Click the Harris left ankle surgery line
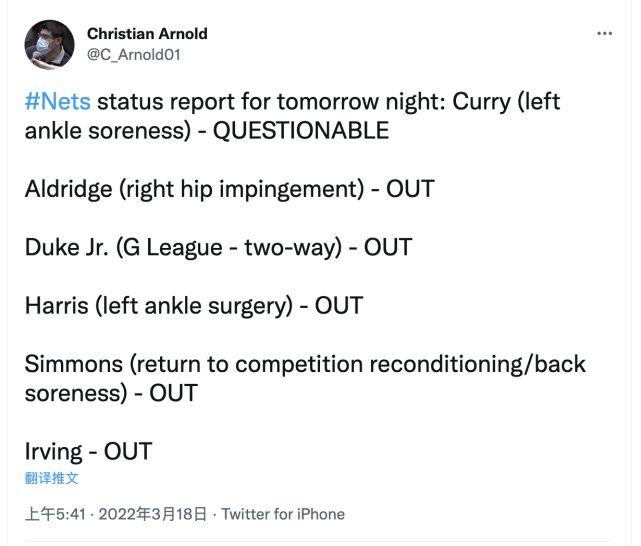 click(x=194, y=305)
